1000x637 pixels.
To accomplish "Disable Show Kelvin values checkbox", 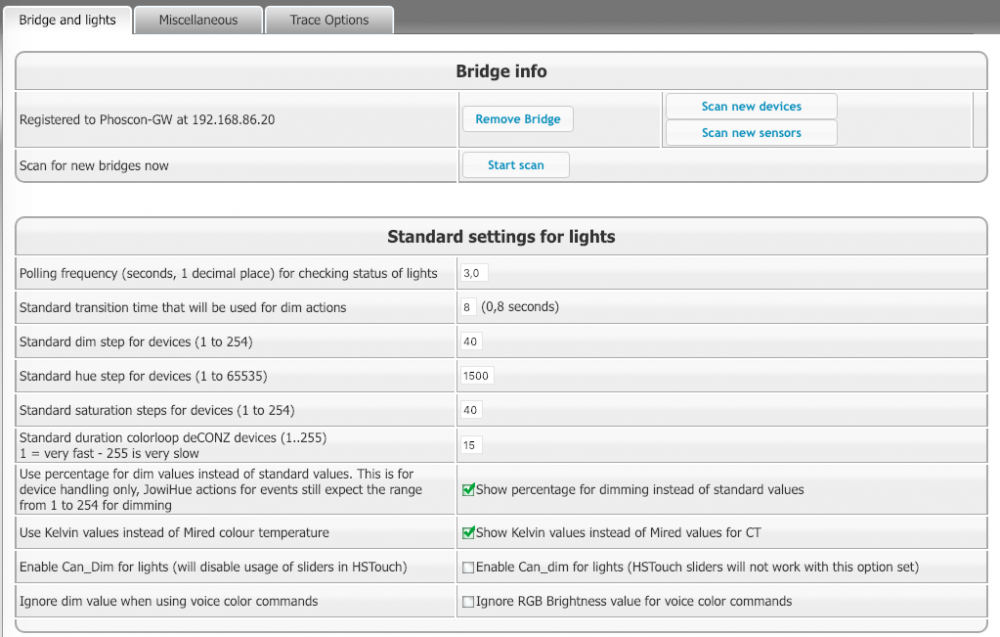I will 468,532.
